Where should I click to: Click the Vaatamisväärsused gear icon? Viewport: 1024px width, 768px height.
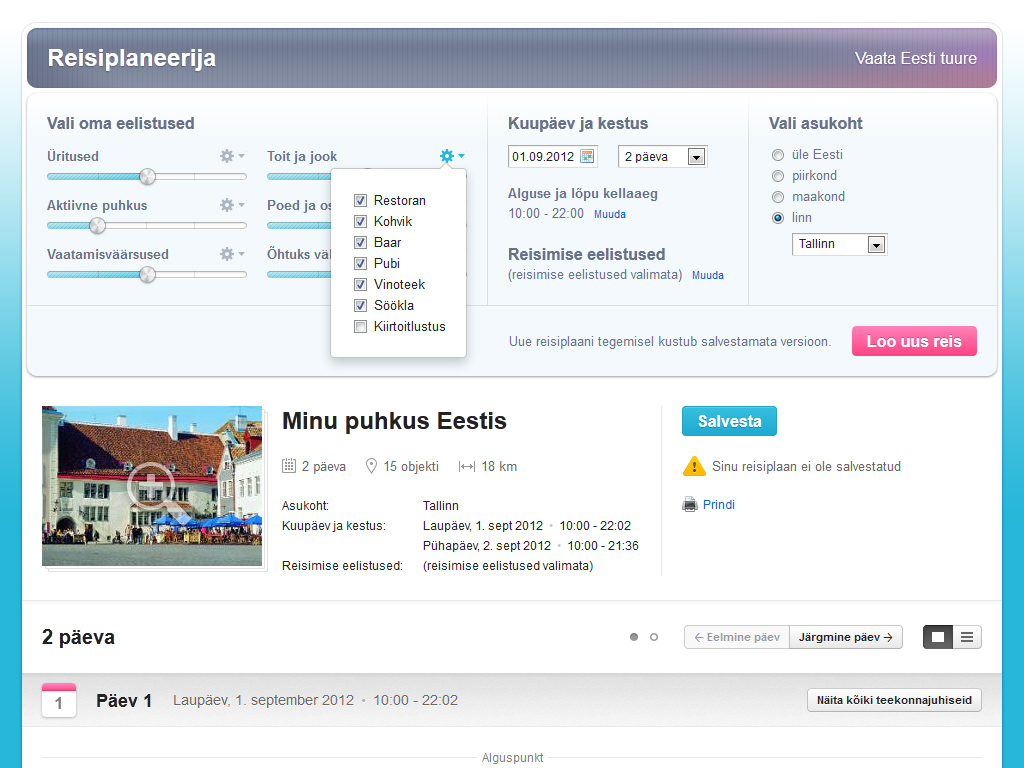231,254
